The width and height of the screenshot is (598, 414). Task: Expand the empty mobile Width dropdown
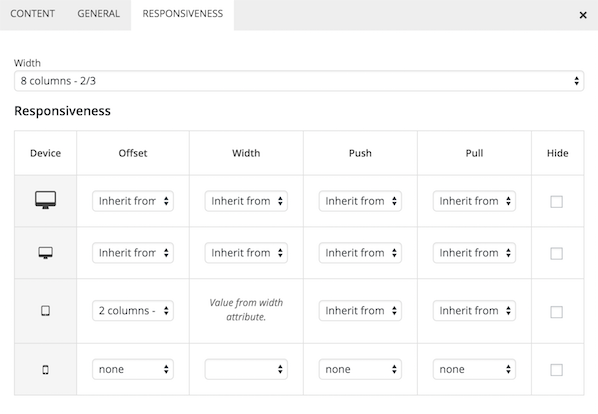pyautogui.click(x=246, y=369)
